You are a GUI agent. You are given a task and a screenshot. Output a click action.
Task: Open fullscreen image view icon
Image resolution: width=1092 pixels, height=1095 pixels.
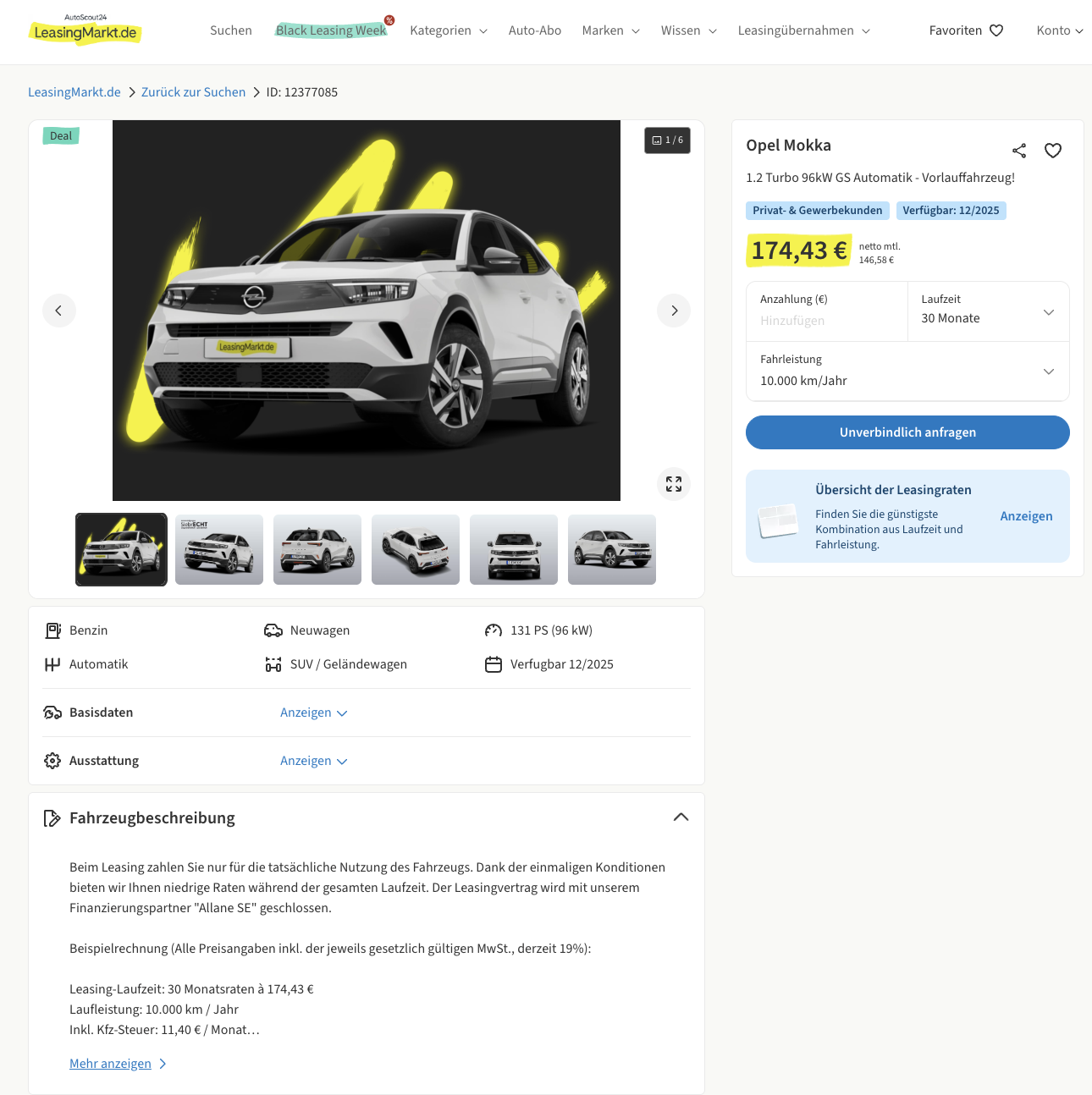674,484
